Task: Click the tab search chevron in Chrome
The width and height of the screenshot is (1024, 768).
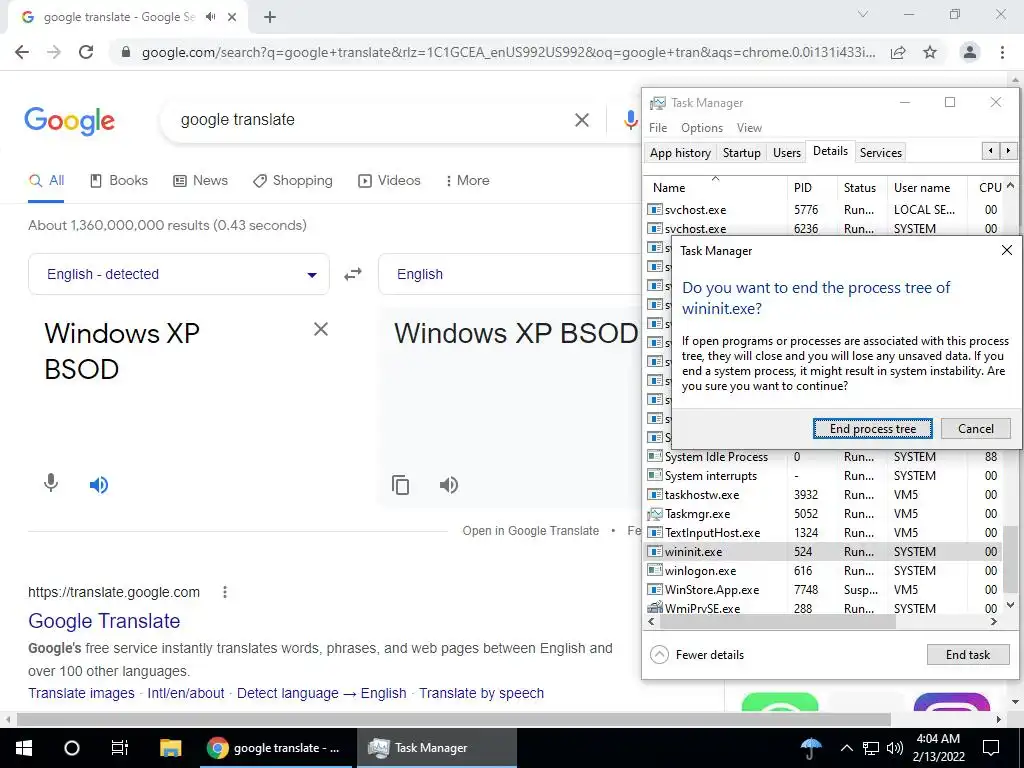Action: pyautogui.click(x=863, y=14)
